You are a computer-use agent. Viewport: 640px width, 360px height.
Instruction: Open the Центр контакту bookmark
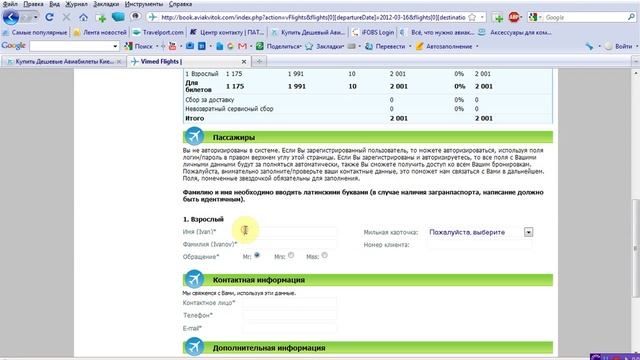(227, 32)
